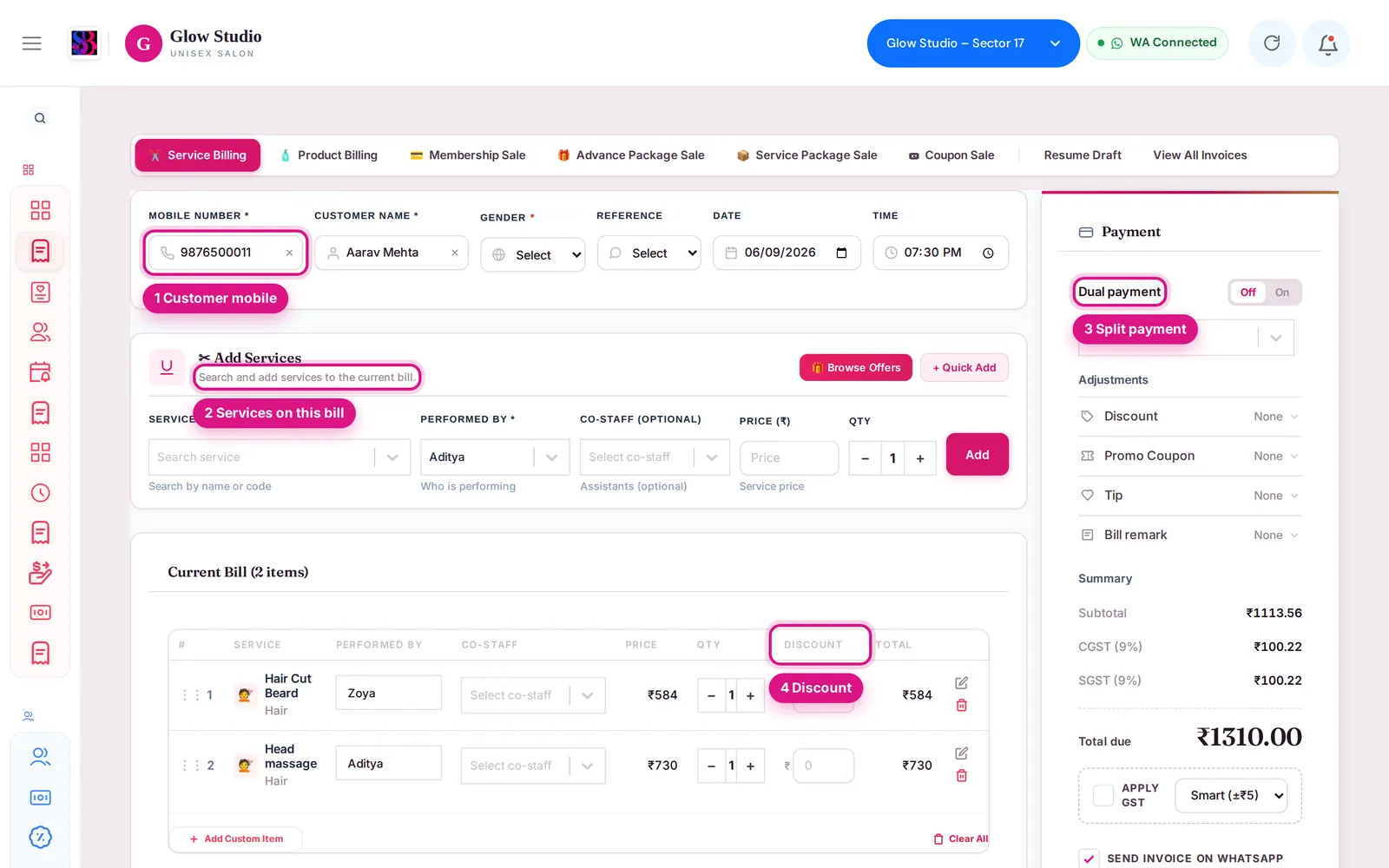The image size is (1389, 868).
Task: Expand the Tip adjustment
Action: 1189,496
